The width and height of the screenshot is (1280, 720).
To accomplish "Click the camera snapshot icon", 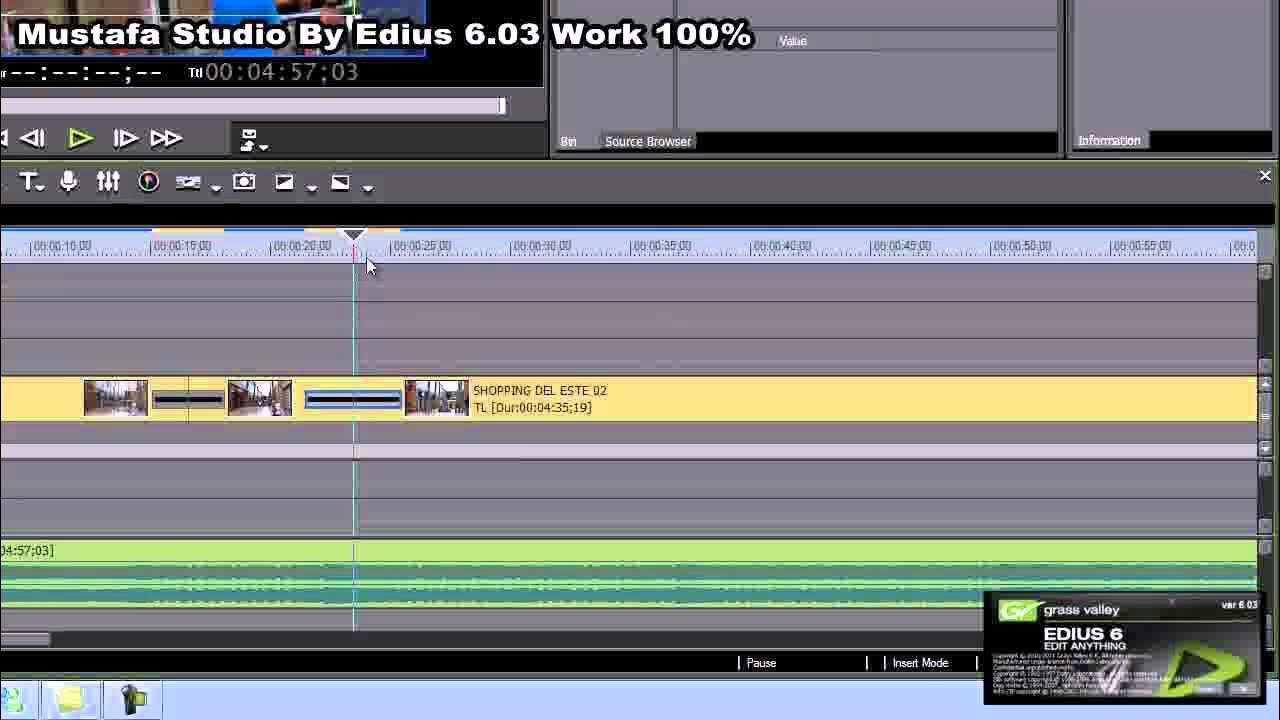I will coord(244,182).
